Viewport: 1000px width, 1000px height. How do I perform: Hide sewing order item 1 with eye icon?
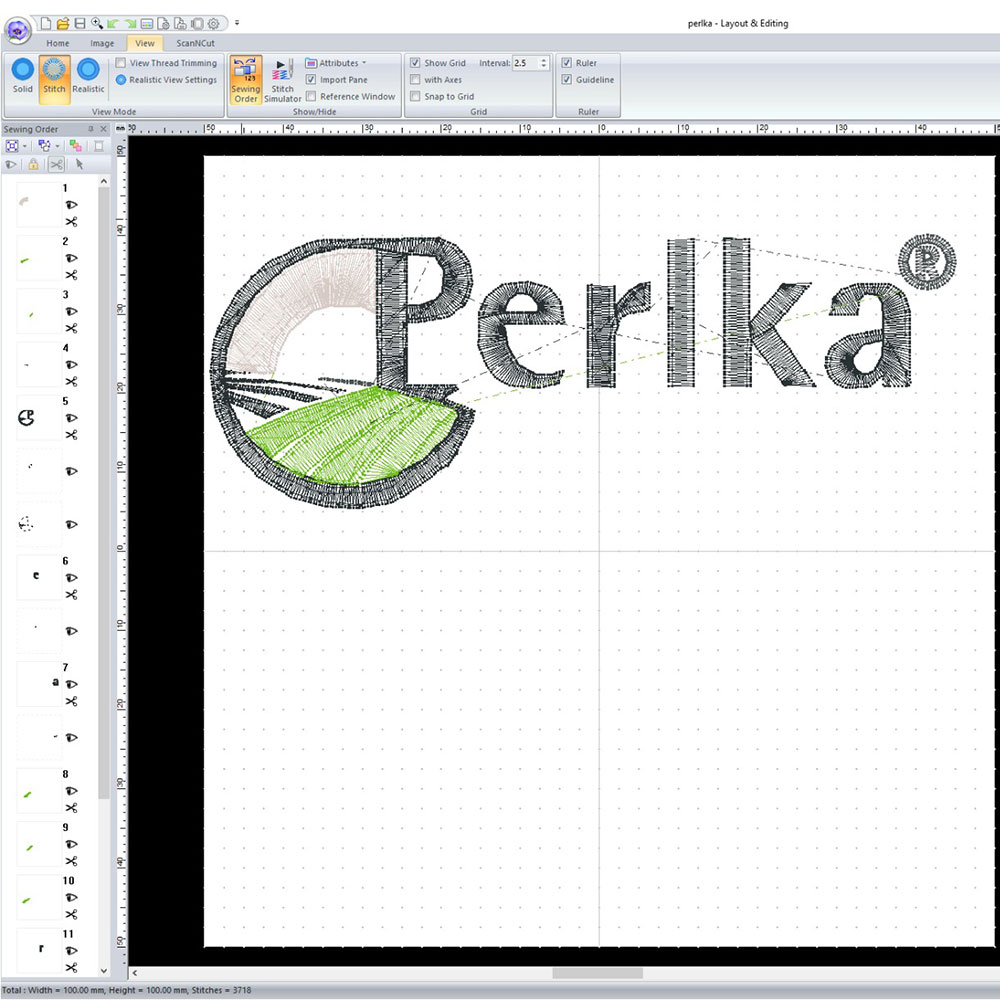(71, 205)
